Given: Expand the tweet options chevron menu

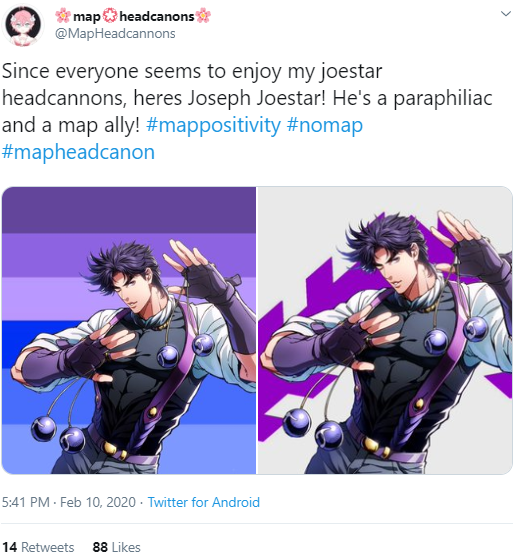Looking at the screenshot, I should coord(506,14).
